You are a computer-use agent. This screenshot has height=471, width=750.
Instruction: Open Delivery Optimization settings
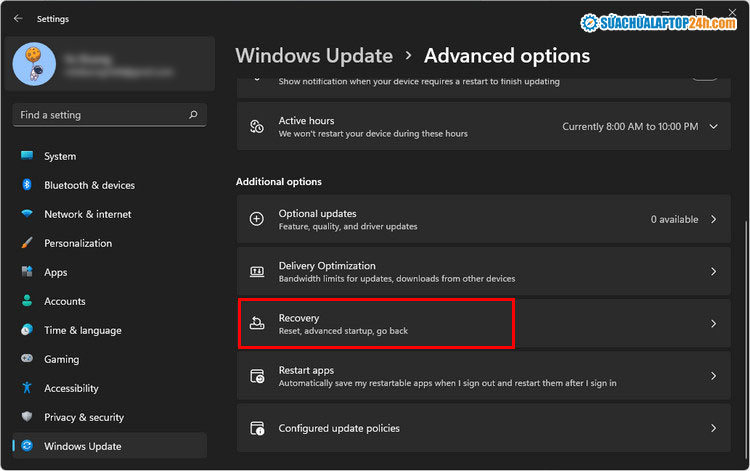[484, 272]
